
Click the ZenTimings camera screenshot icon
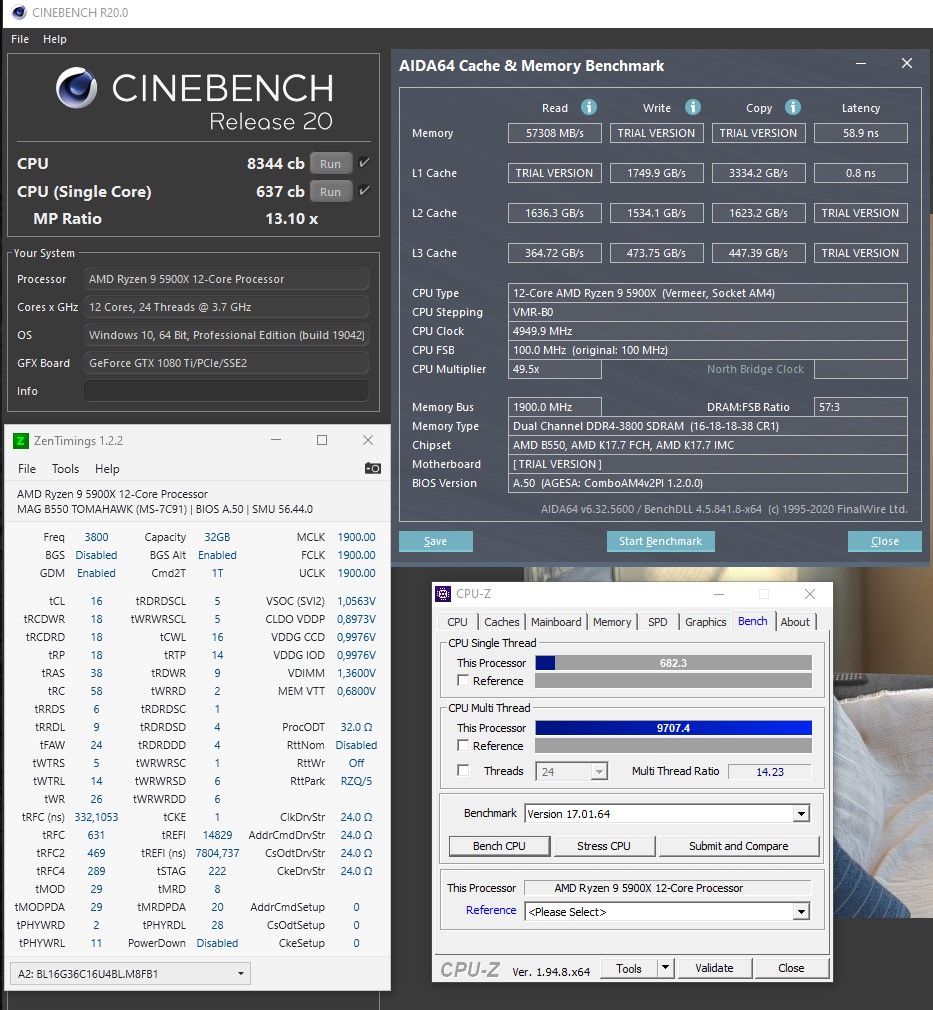(372, 468)
